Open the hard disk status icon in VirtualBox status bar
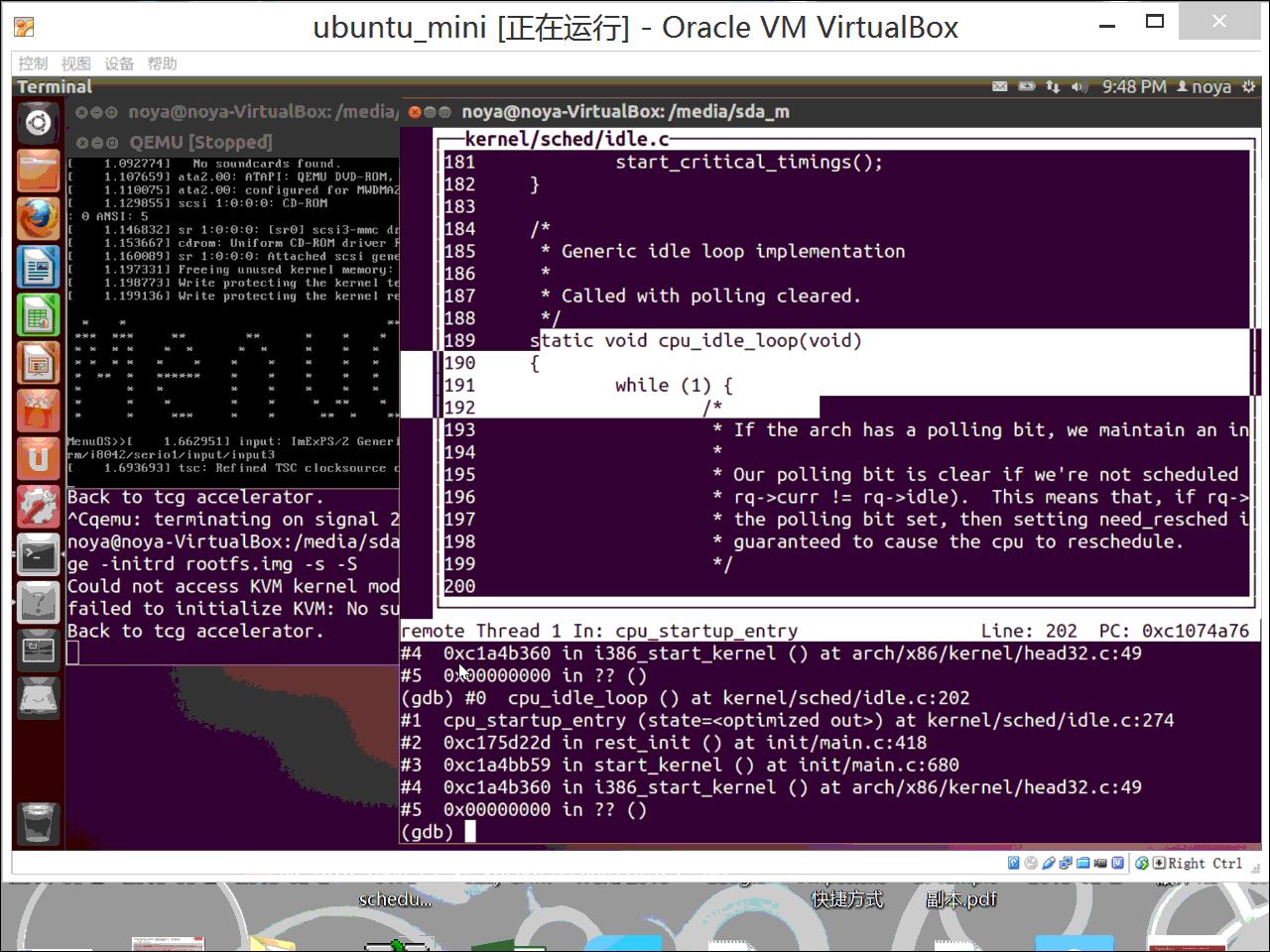 [1013, 863]
